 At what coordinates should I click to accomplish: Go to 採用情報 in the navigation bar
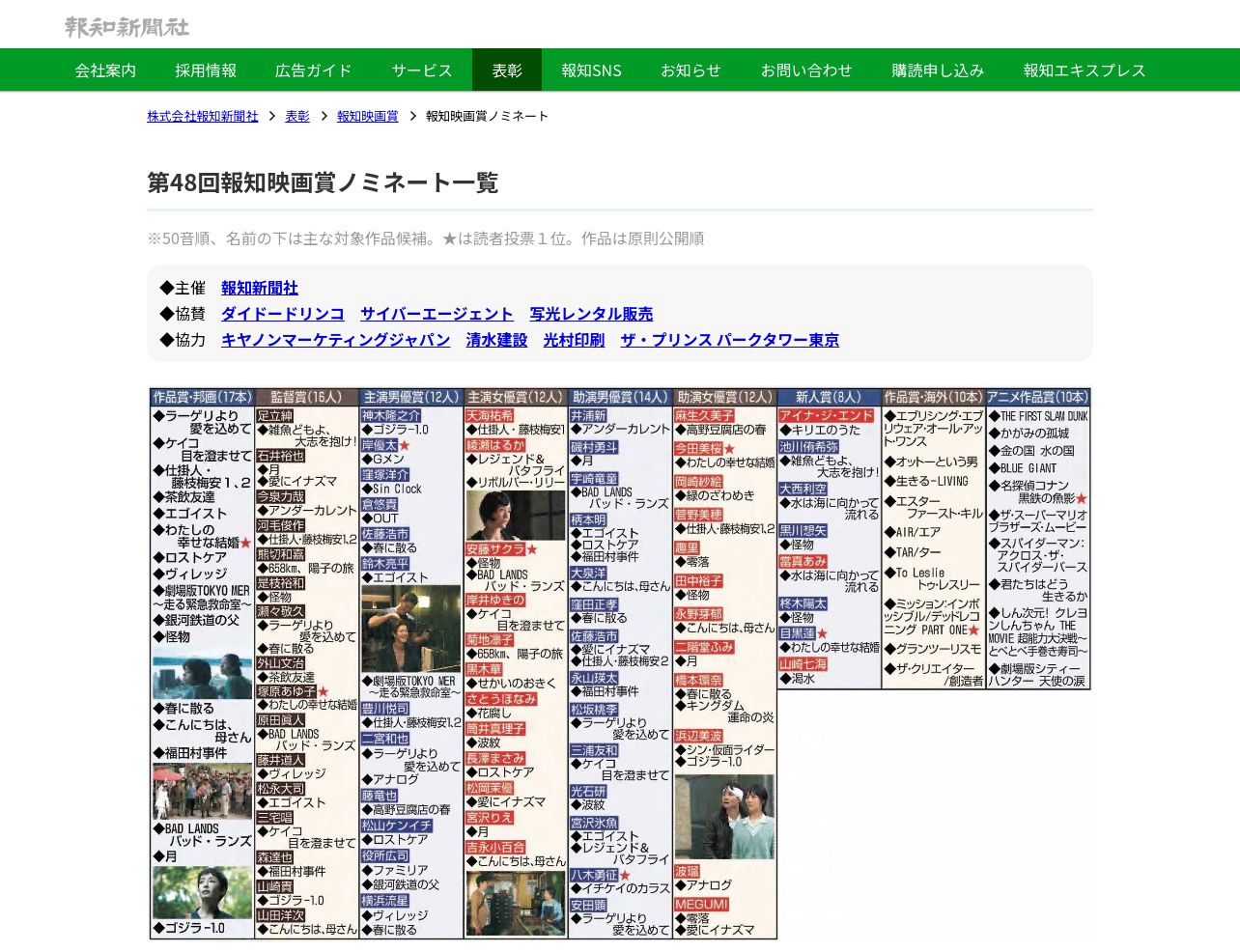click(x=206, y=70)
